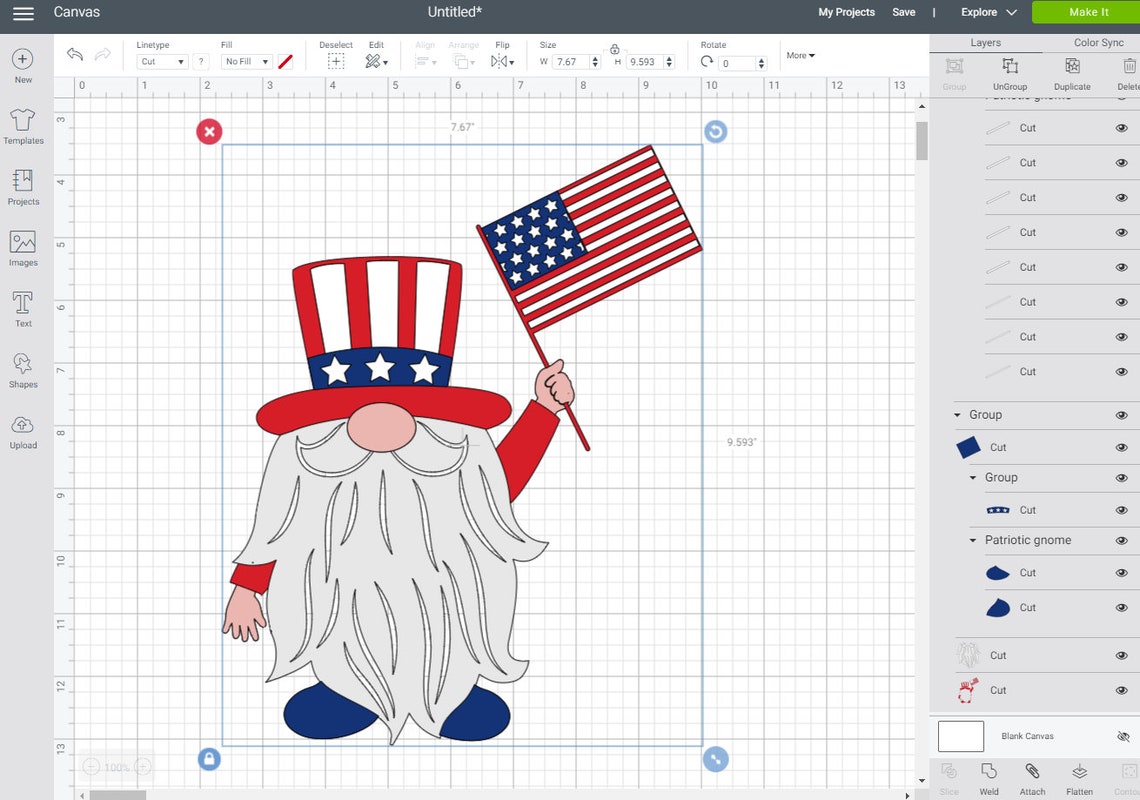Open the hamburger main menu
Viewport: 1140px width, 800px height.
pos(23,13)
